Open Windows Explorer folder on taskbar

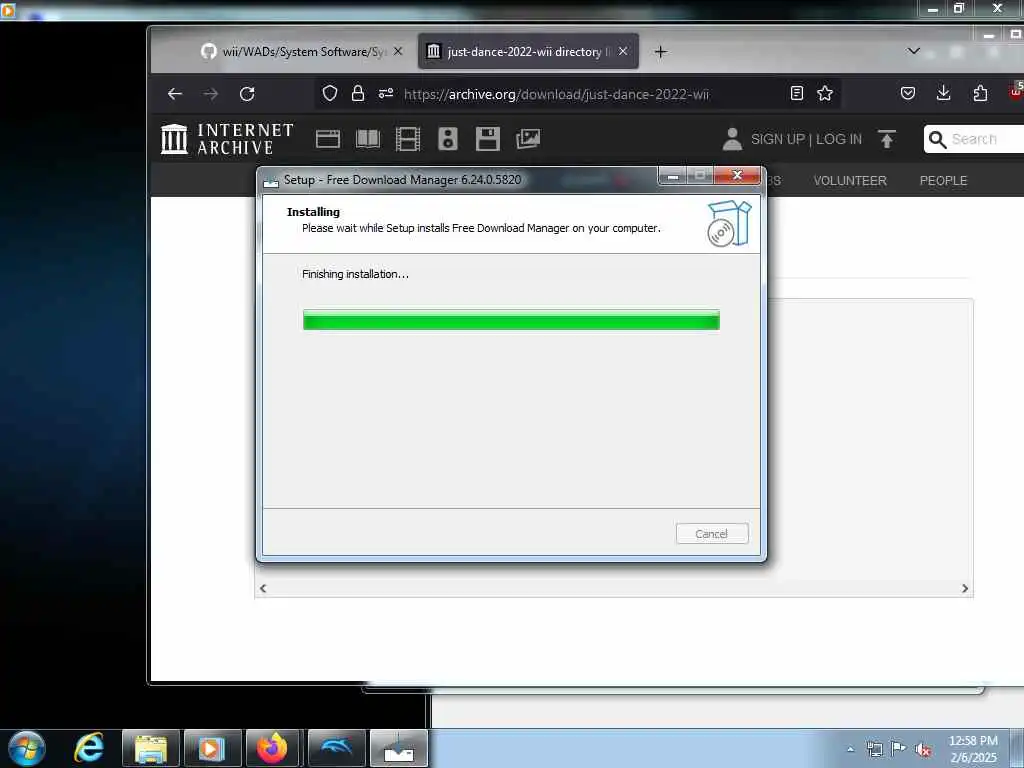point(151,749)
